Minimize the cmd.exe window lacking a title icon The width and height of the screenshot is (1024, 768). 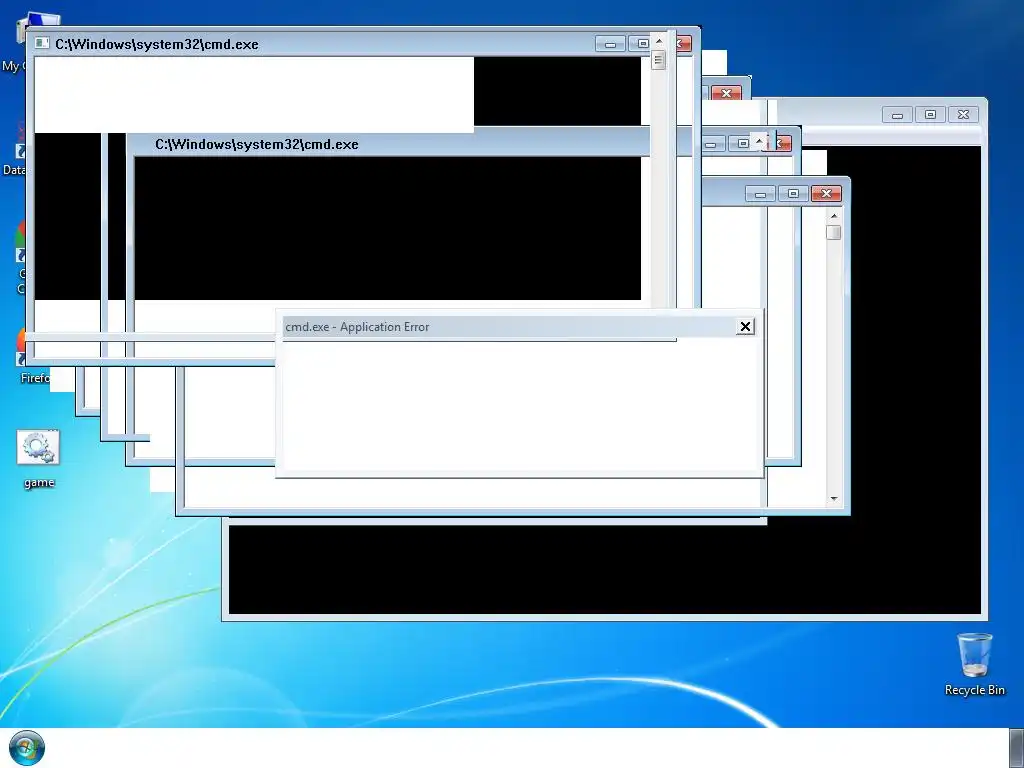click(712, 144)
